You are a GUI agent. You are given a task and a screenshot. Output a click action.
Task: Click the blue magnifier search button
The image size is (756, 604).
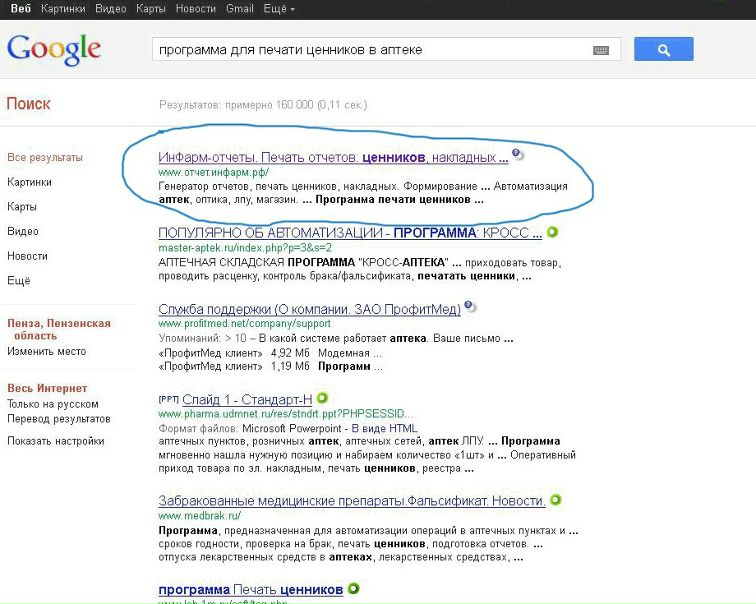point(664,49)
